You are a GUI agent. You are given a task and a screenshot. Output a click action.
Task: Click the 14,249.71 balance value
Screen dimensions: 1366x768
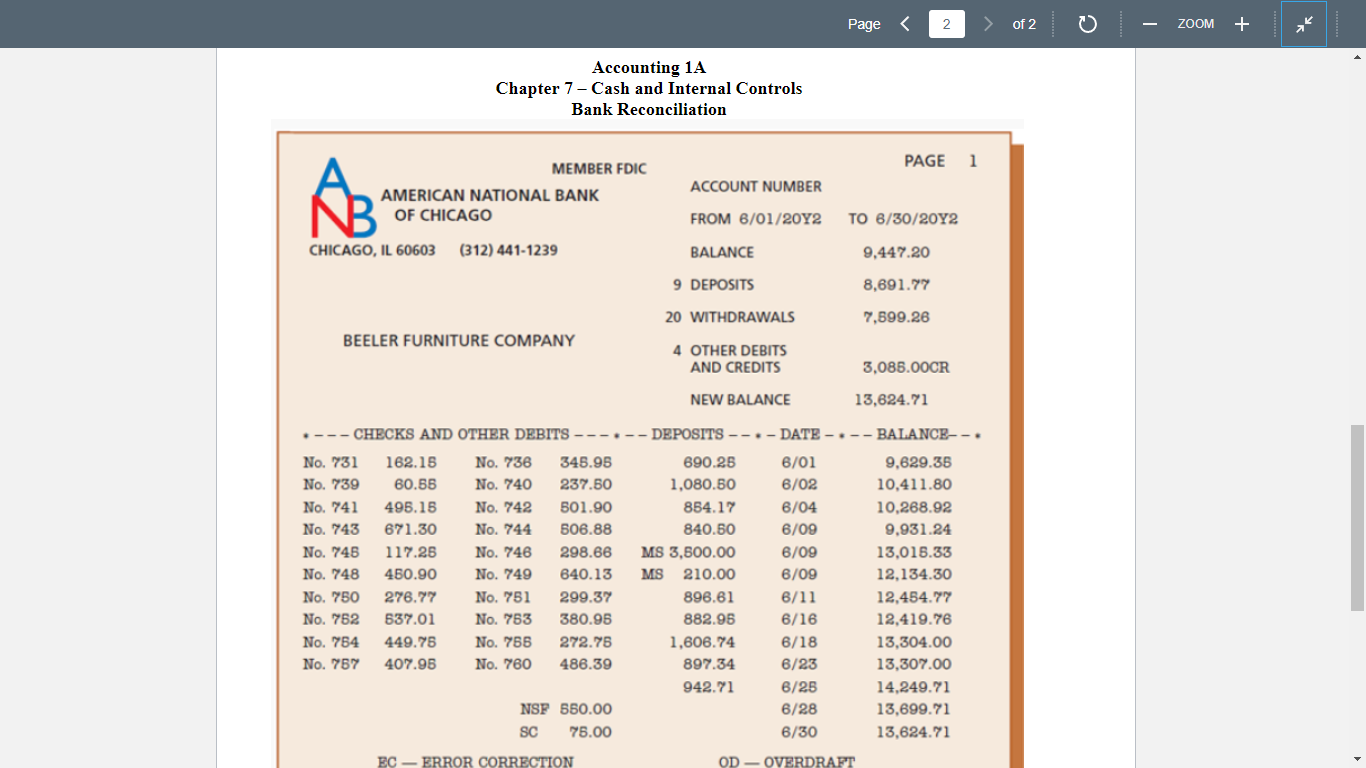point(914,688)
